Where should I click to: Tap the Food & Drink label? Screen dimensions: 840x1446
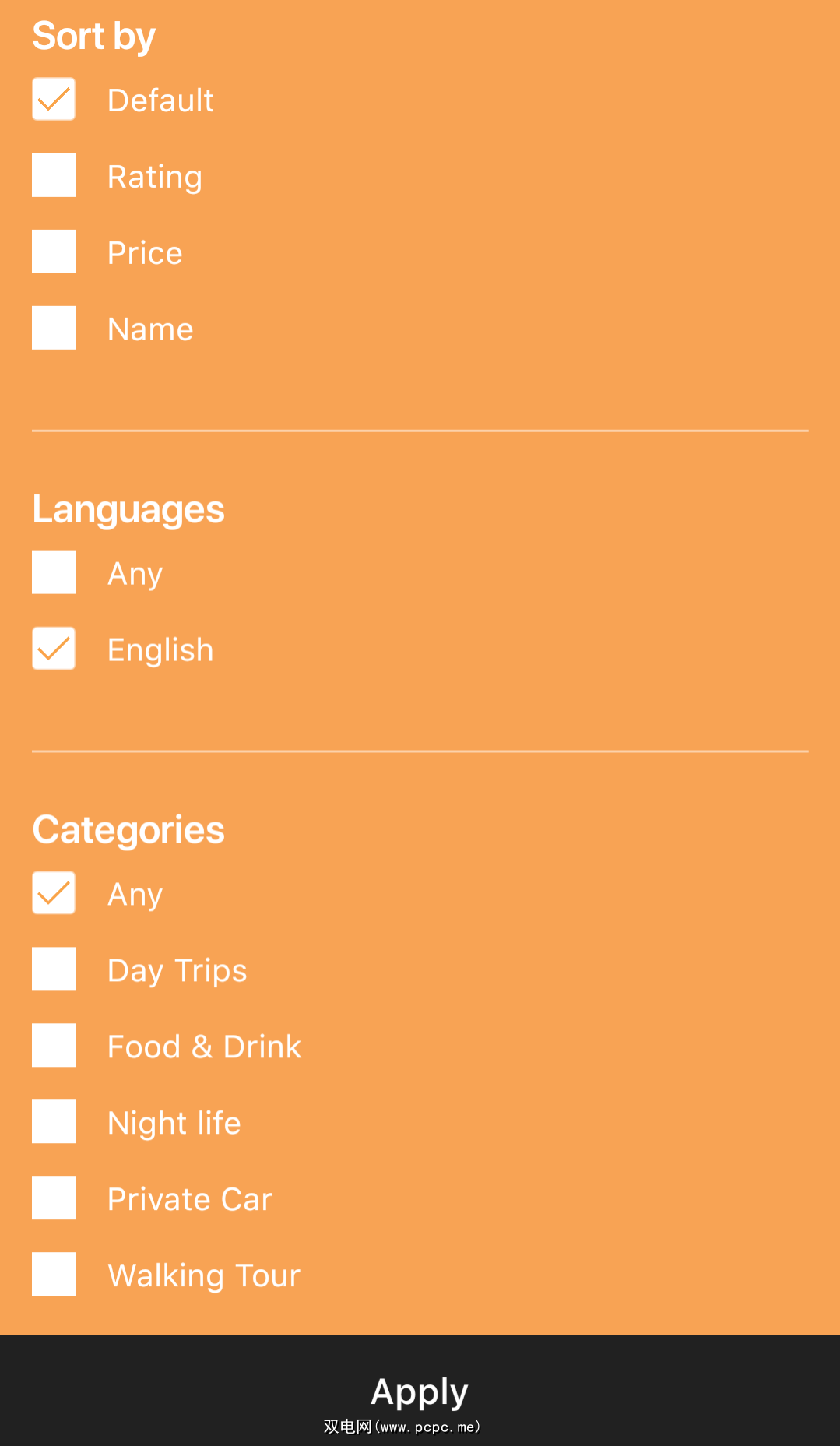[x=204, y=1047]
